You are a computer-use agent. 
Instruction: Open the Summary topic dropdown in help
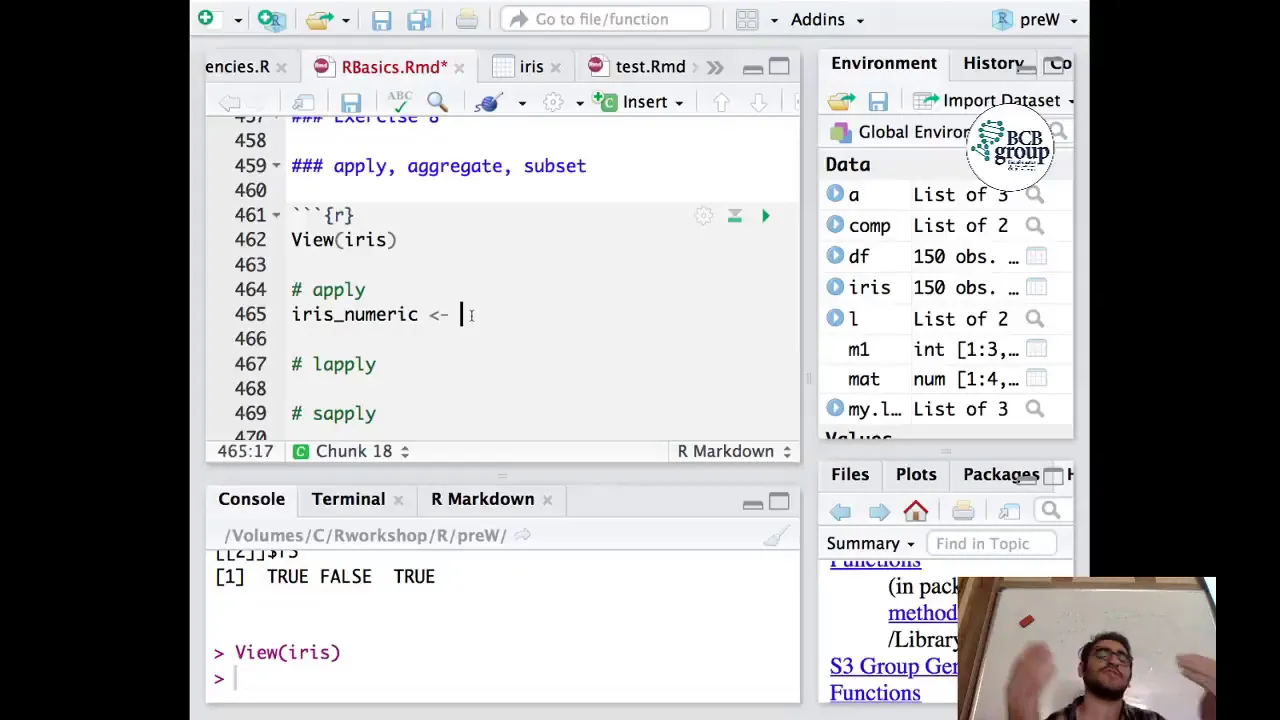[x=871, y=544]
